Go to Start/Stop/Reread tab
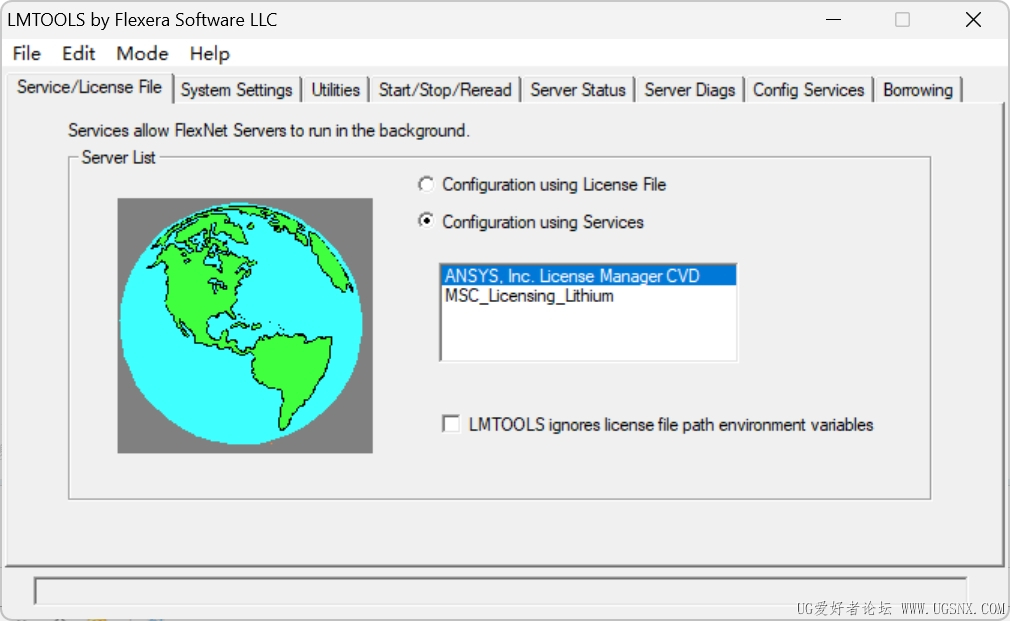This screenshot has height=621, width=1010. pos(445,90)
